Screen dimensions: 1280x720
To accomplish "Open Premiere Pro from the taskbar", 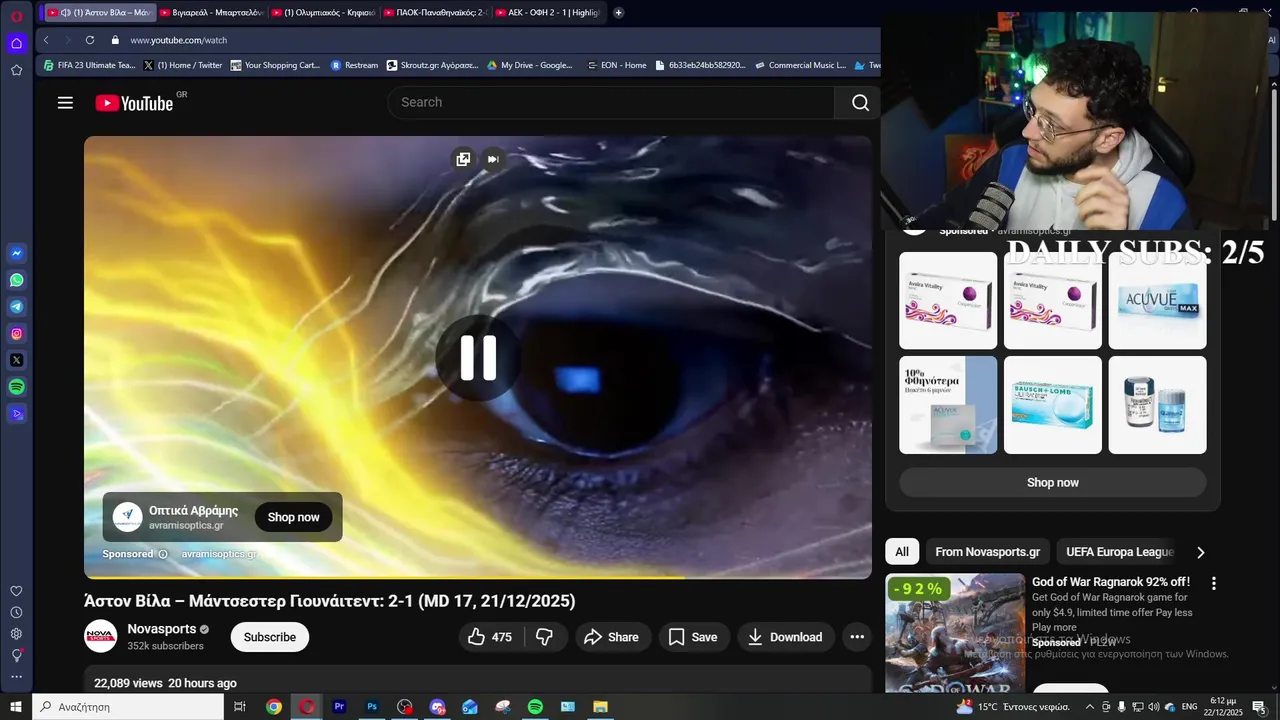I will 339,707.
